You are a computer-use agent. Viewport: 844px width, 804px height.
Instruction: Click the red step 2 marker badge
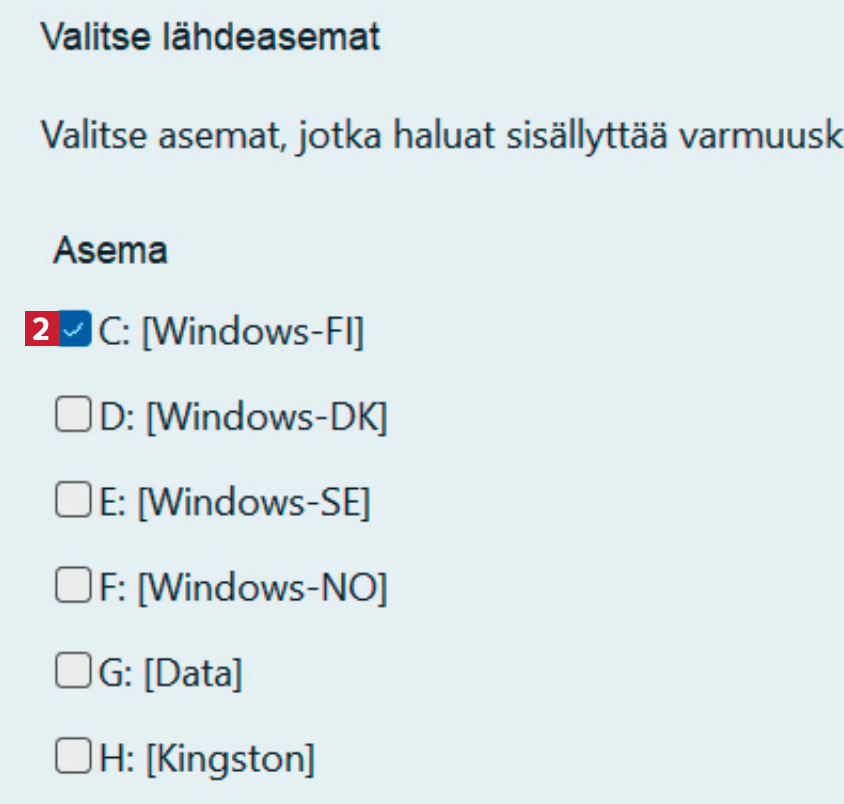41,331
